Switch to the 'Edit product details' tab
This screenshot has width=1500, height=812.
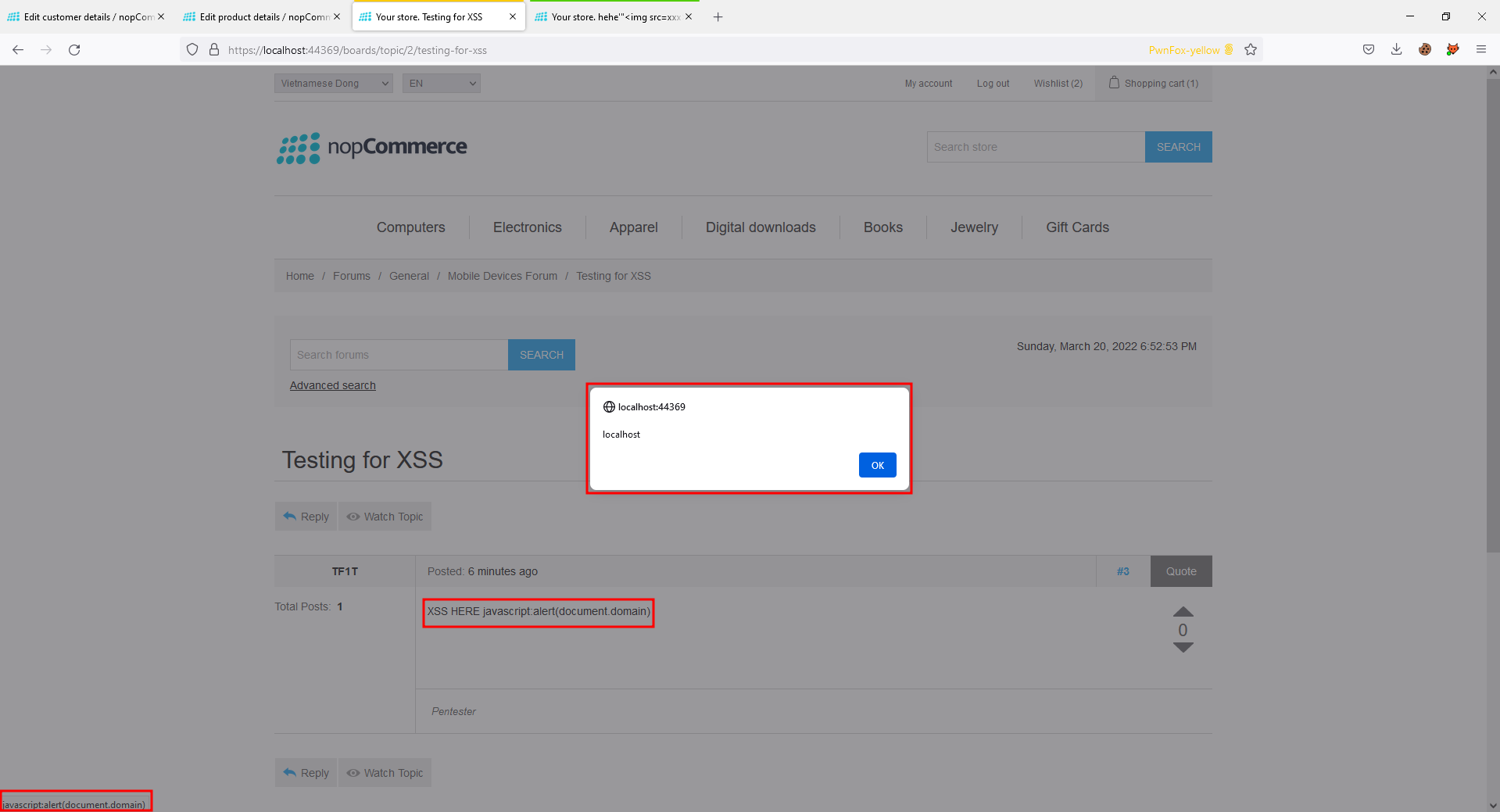[258, 16]
